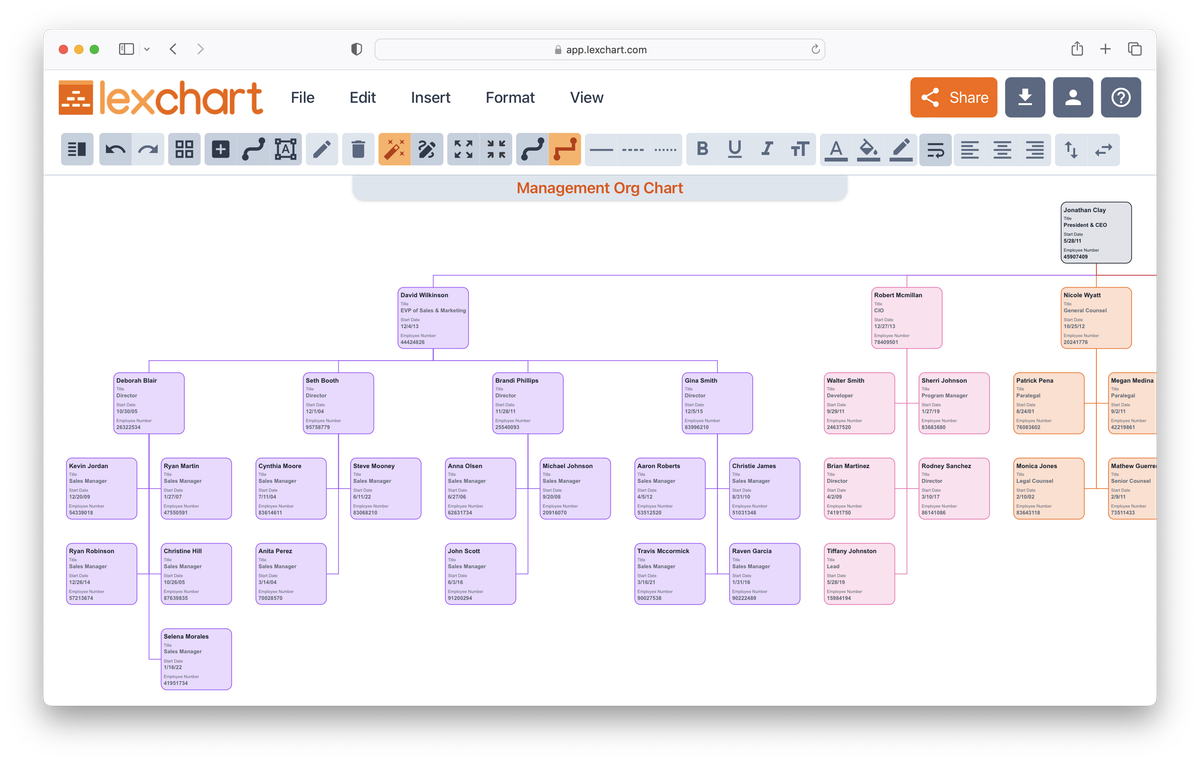Select the Nicole Wyatt General Counsel box

[x=1096, y=318]
